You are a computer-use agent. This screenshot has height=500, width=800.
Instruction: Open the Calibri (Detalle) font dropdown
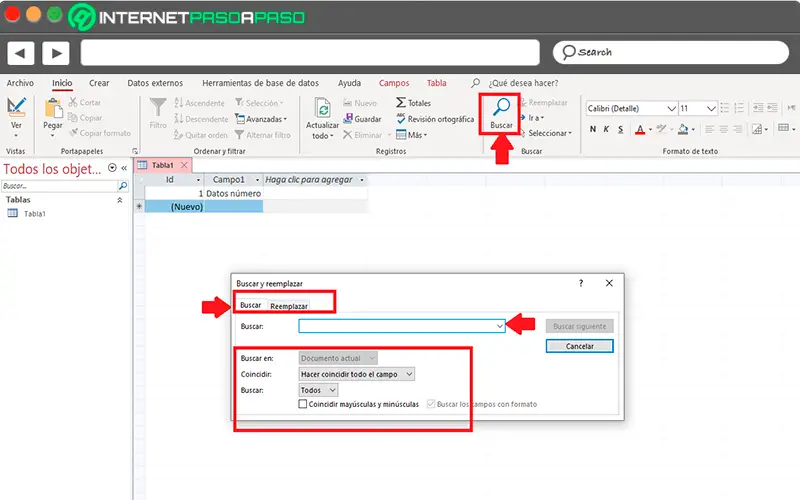(671, 108)
